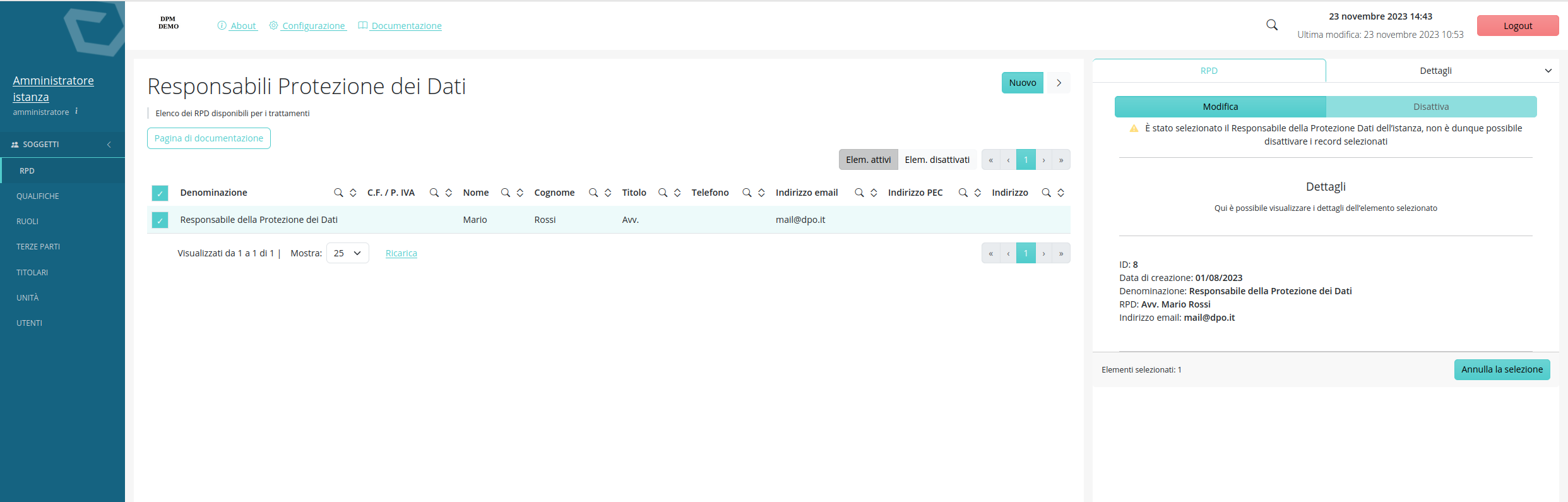The image size is (1568, 502).
Task: Click the info icon next to amministratore
Action: click(76, 111)
